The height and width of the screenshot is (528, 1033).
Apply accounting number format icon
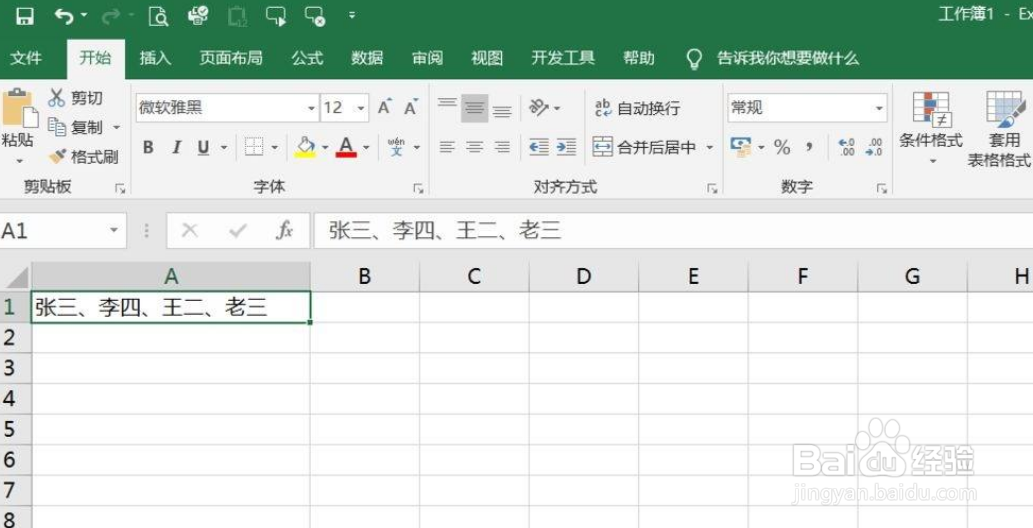741,147
